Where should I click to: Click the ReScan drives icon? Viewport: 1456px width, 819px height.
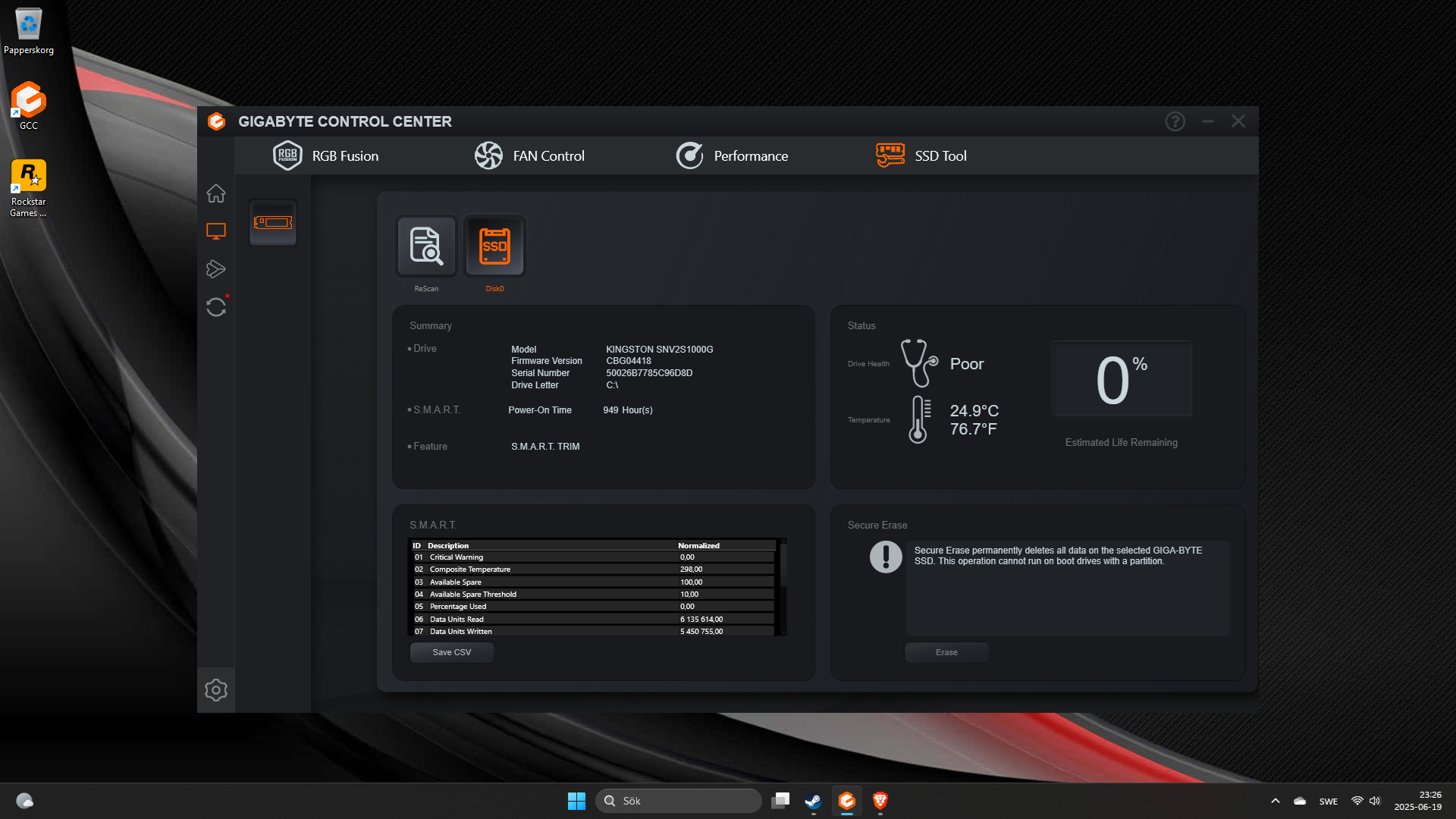(x=426, y=246)
